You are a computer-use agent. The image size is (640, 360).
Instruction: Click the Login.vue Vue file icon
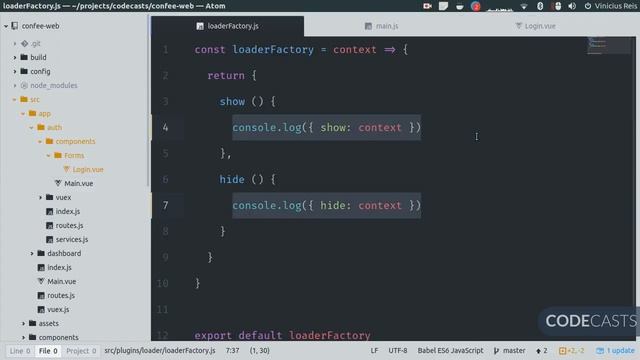[66, 169]
